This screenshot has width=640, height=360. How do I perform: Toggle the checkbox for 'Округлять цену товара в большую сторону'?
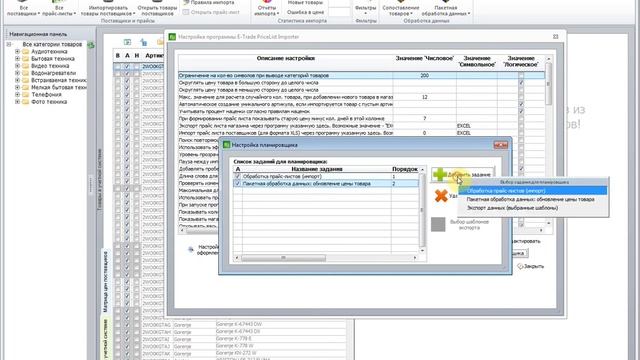coord(521,82)
